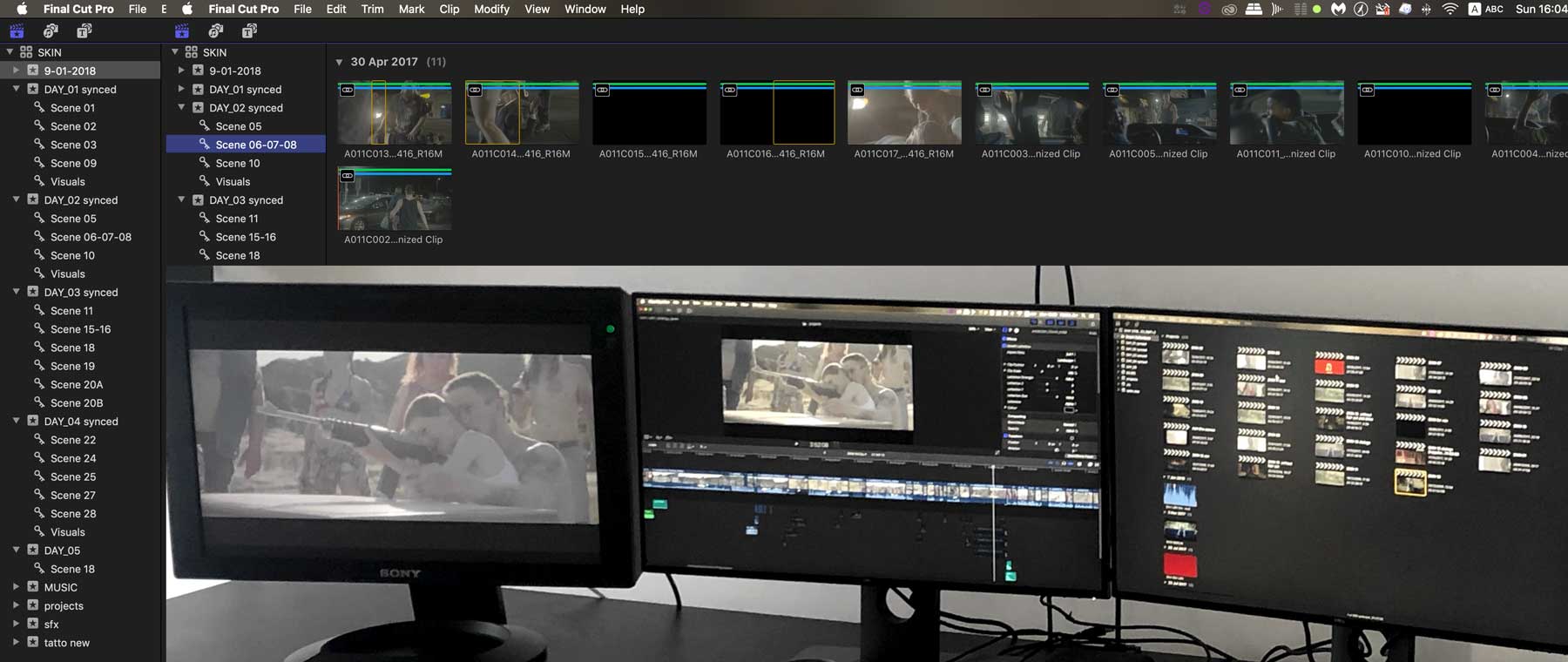Open View menu
This screenshot has height=662, width=1568.
537,9
